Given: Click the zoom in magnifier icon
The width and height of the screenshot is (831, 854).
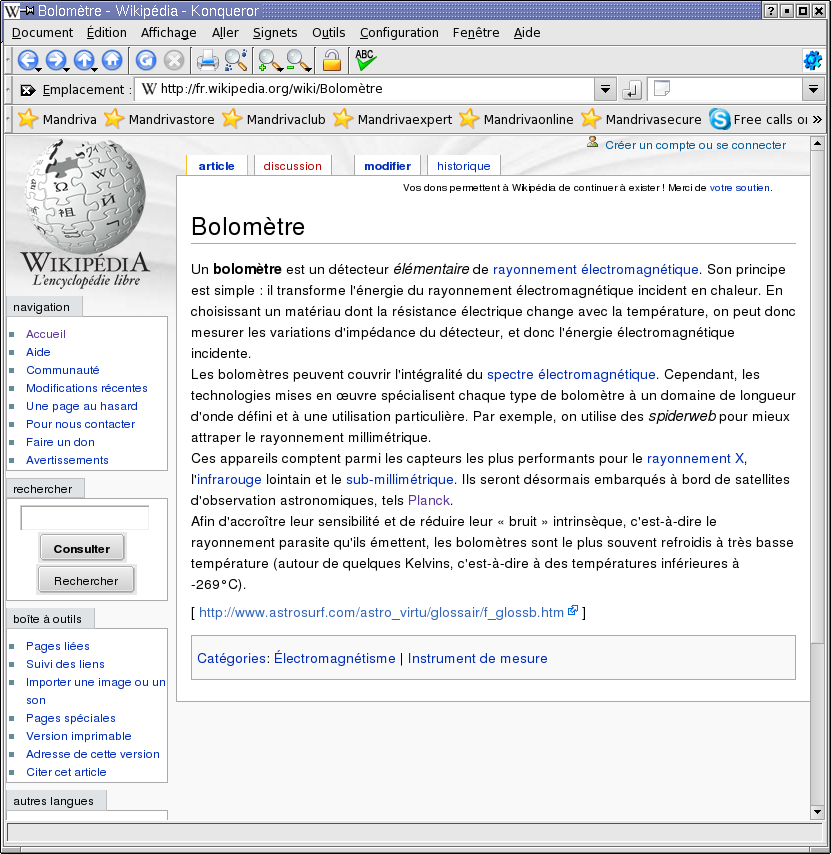Looking at the screenshot, I should pyautogui.click(x=268, y=60).
